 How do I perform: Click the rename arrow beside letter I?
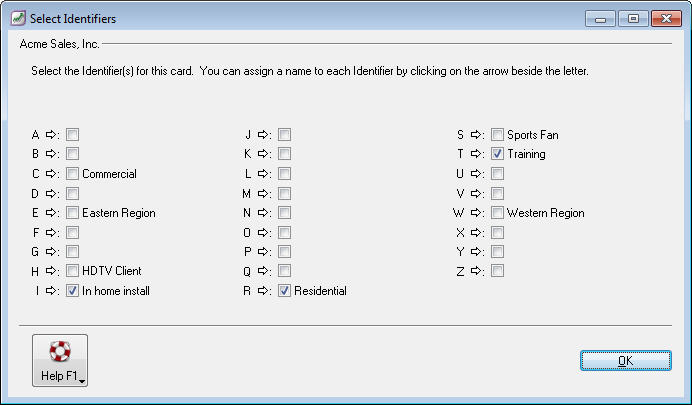pyautogui.click(x=51, y=290)
